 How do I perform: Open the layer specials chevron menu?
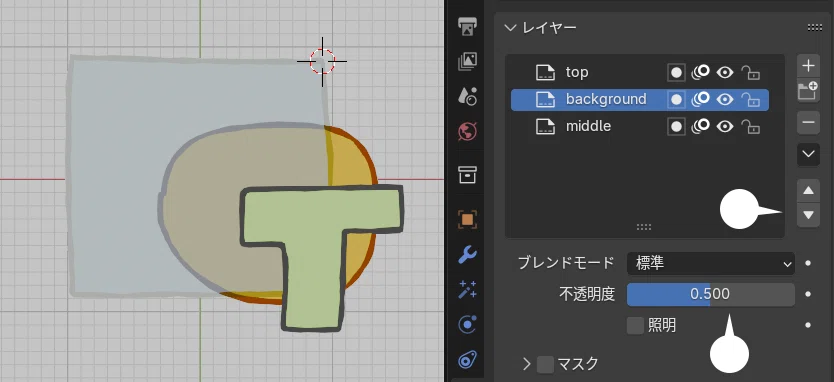coord(808,155)
